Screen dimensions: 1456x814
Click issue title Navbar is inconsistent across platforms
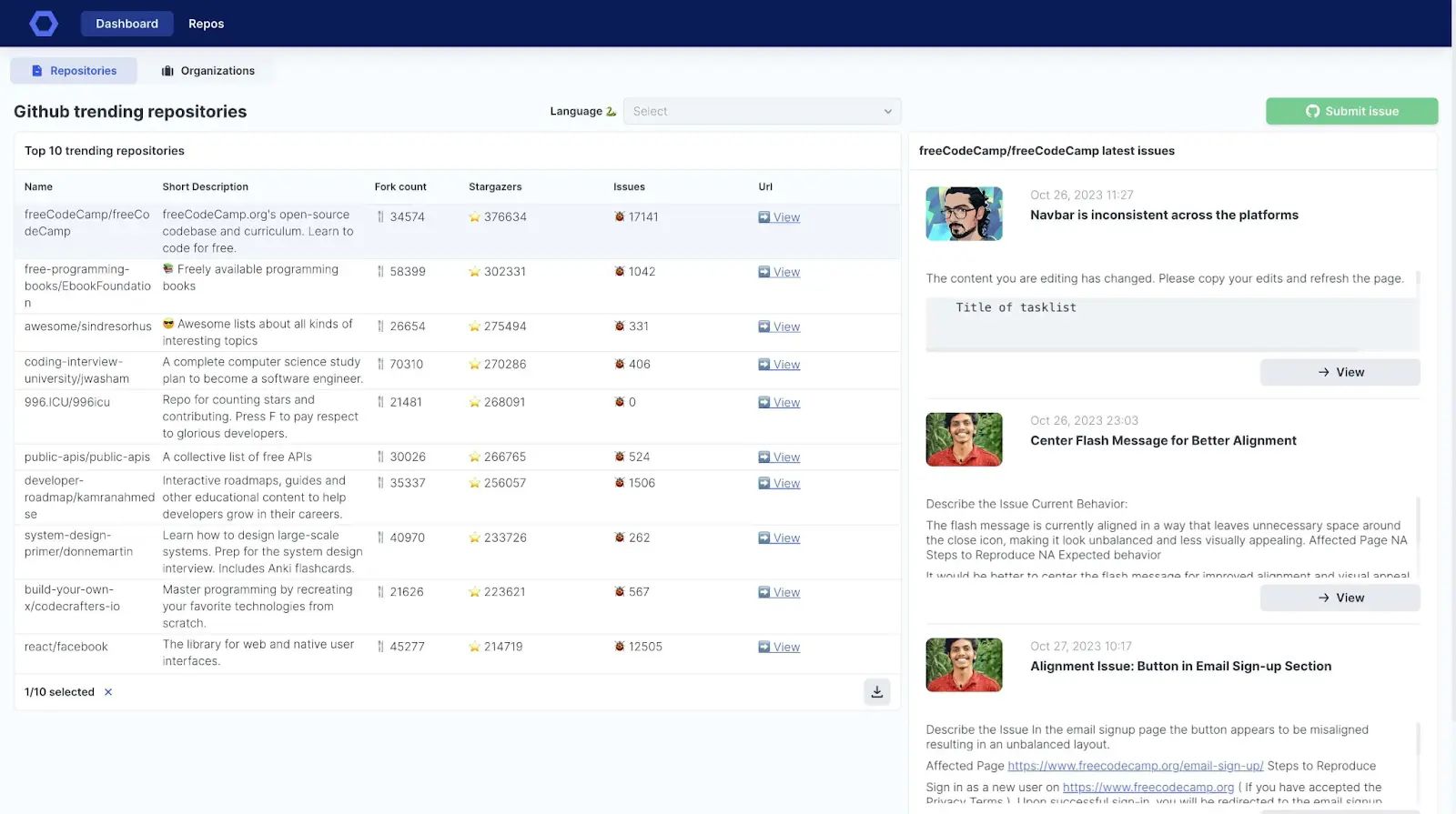1164,216
